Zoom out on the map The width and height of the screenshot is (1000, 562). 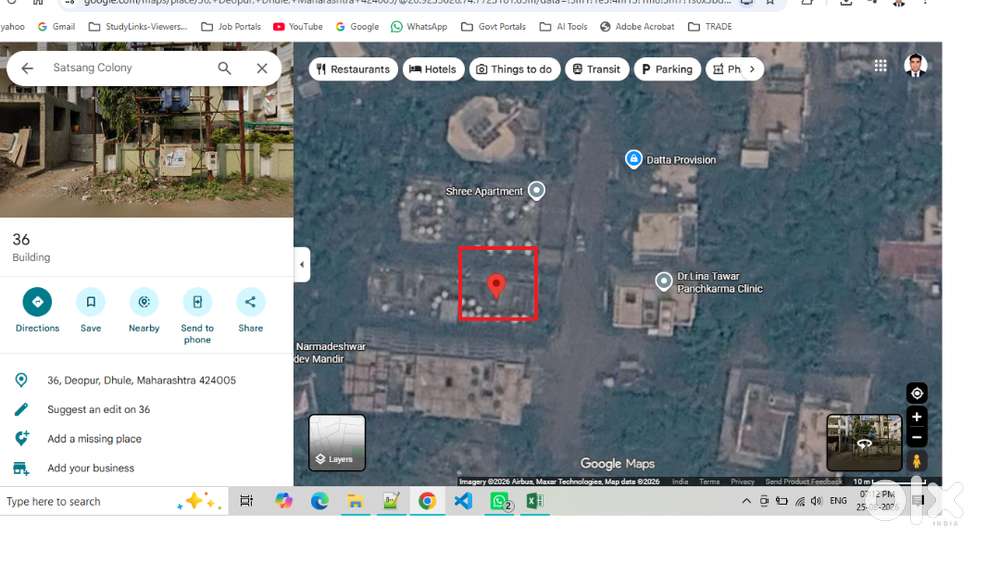[x=916, y=438]
